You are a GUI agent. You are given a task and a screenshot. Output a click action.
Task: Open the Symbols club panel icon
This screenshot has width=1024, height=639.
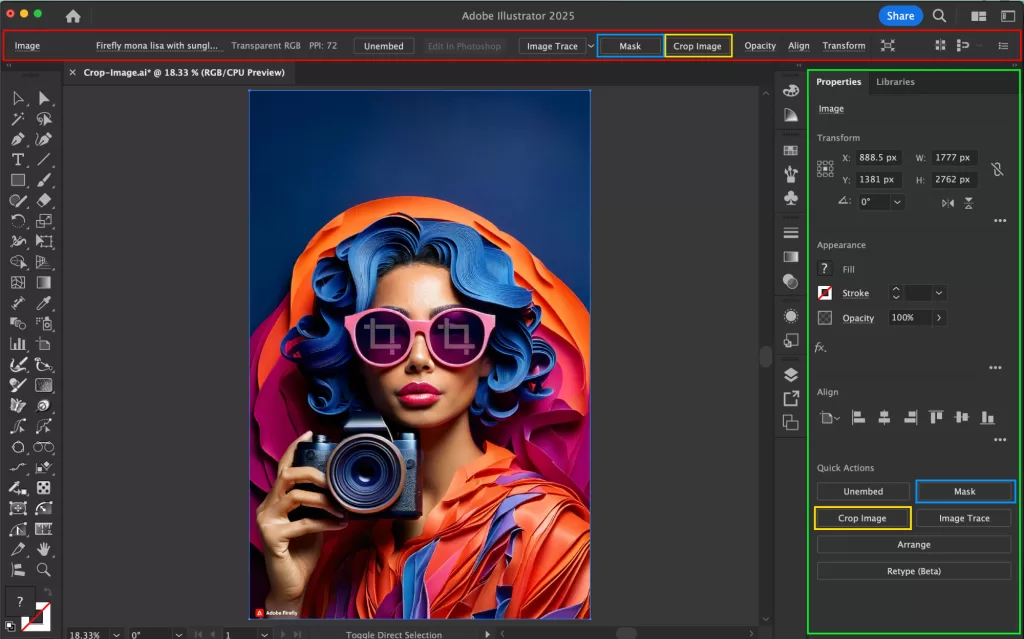pos(791,198)
